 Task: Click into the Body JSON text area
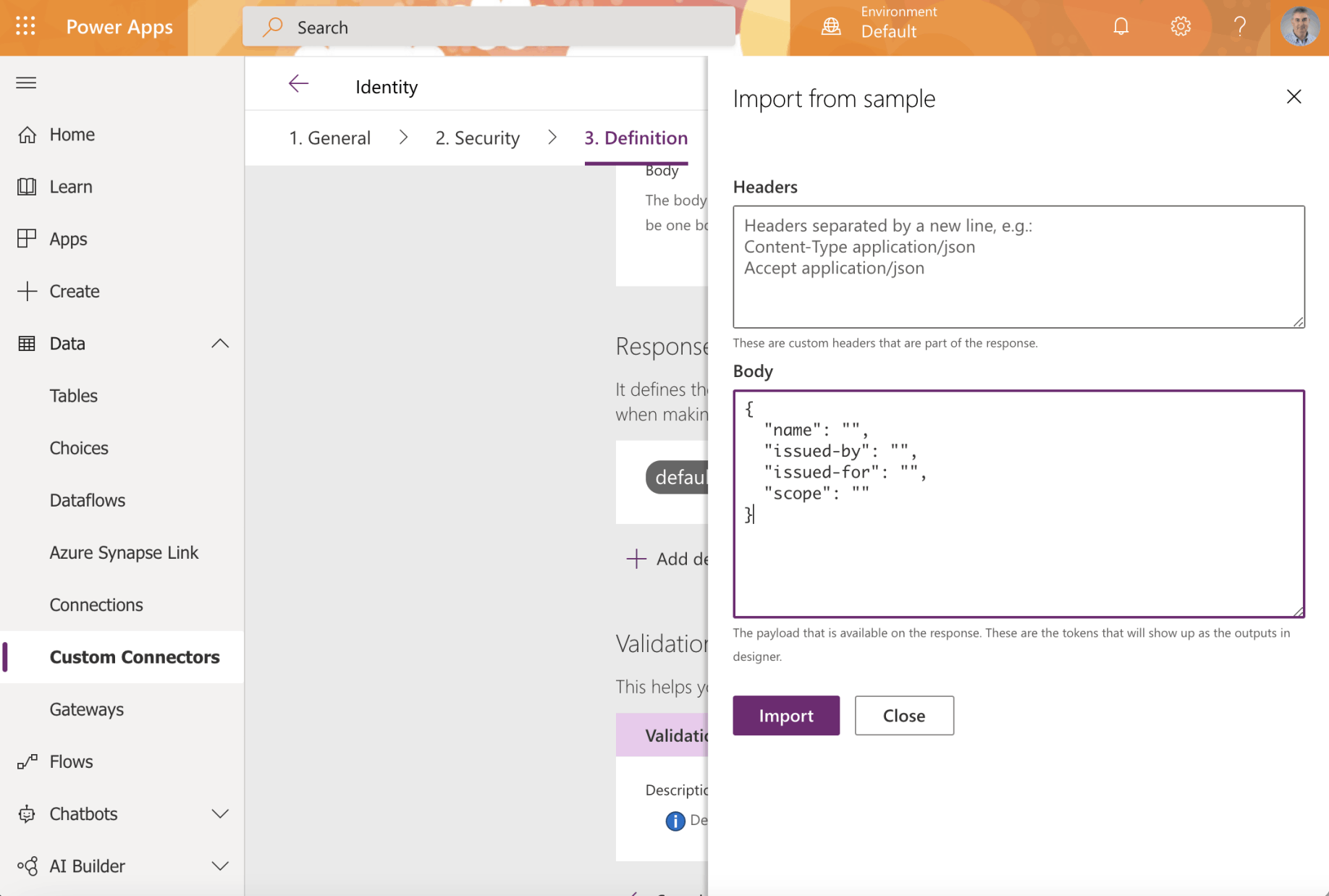(1019, 504)
